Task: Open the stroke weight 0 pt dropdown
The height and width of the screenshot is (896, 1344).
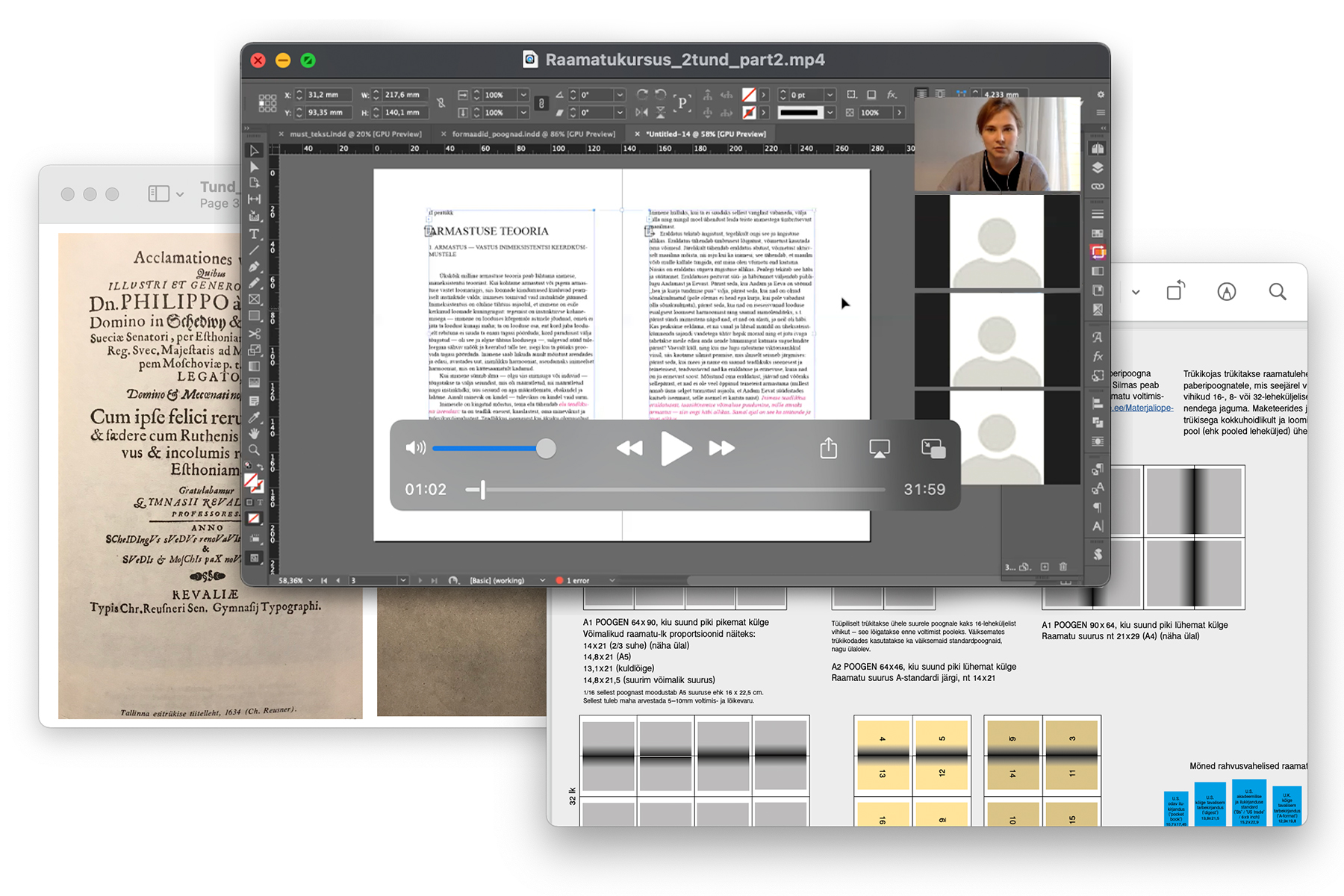Action: 830,95
